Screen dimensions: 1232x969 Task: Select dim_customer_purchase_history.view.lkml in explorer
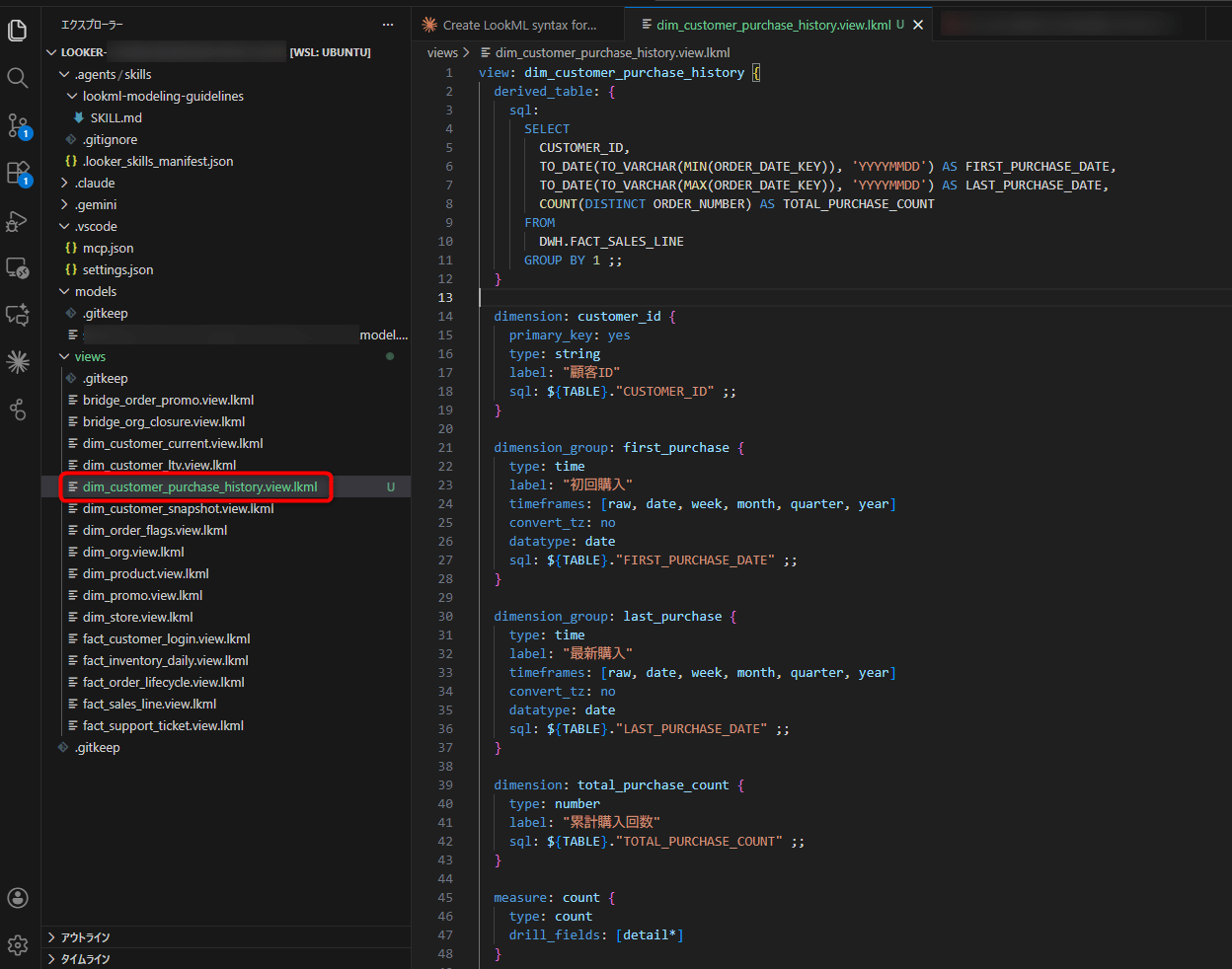tap(226, 486)
